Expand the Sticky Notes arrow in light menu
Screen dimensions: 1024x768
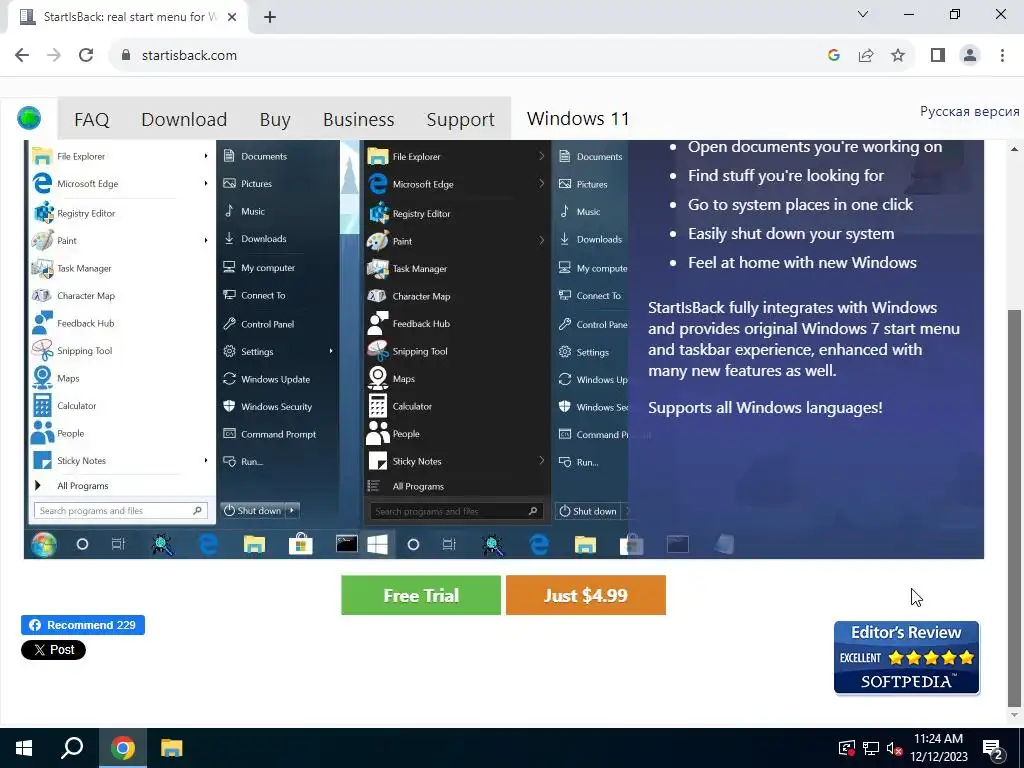[206, 460]
